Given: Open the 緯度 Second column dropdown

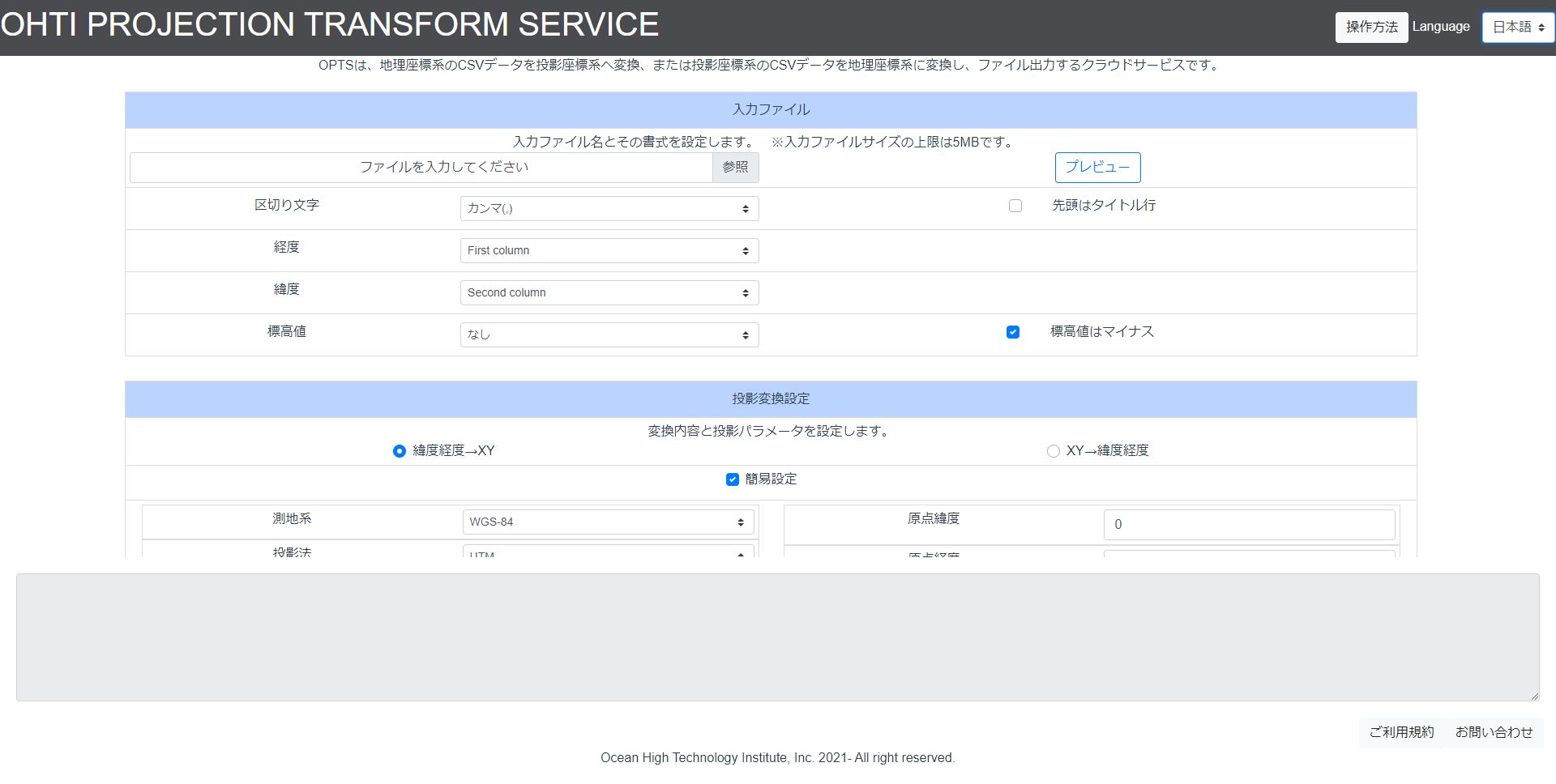Looking at the screenshot, I should pos(609,292).
